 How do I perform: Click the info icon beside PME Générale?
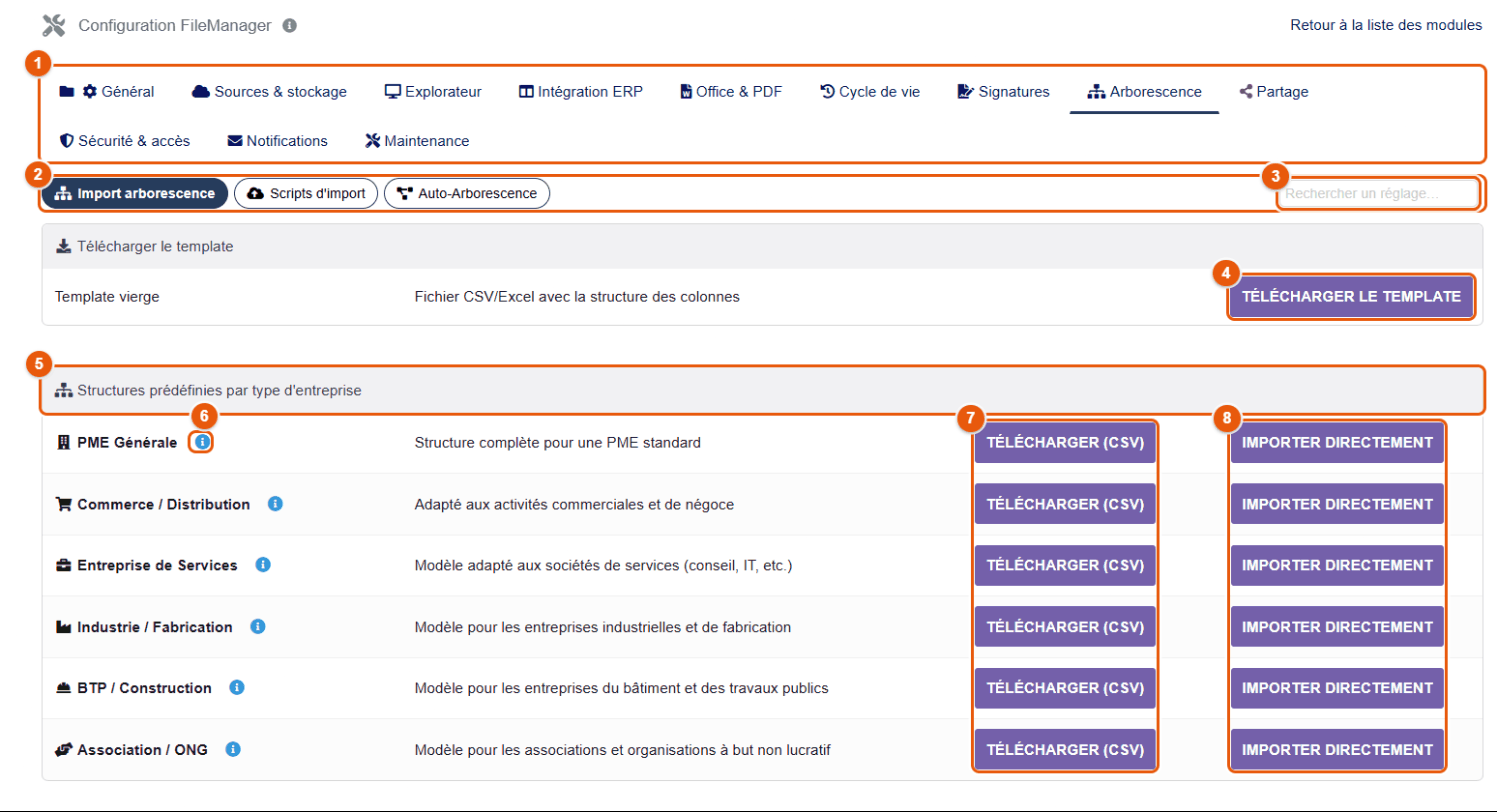click(x=202, y=442)
